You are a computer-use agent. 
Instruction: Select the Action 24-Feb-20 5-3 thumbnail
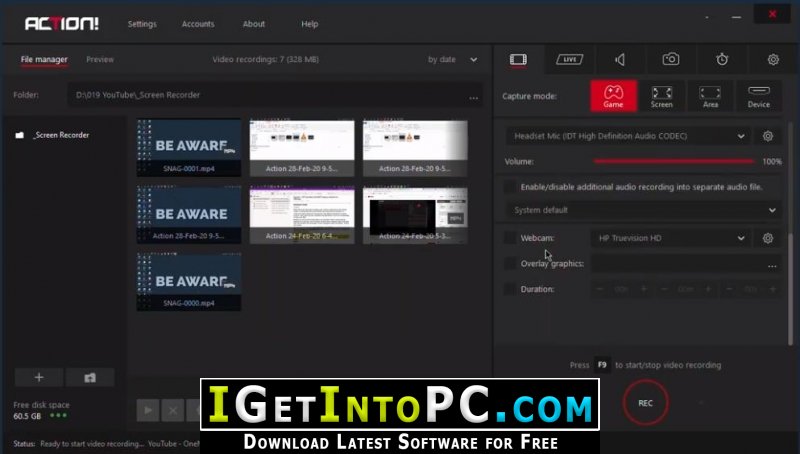(415, 215)
